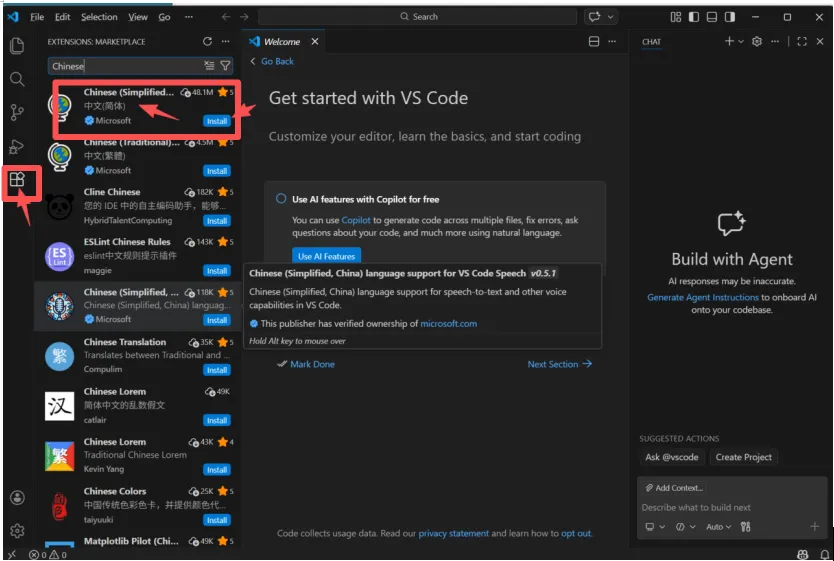
Task: Select the Copilot AI features radio step
Action: [281, 198]
